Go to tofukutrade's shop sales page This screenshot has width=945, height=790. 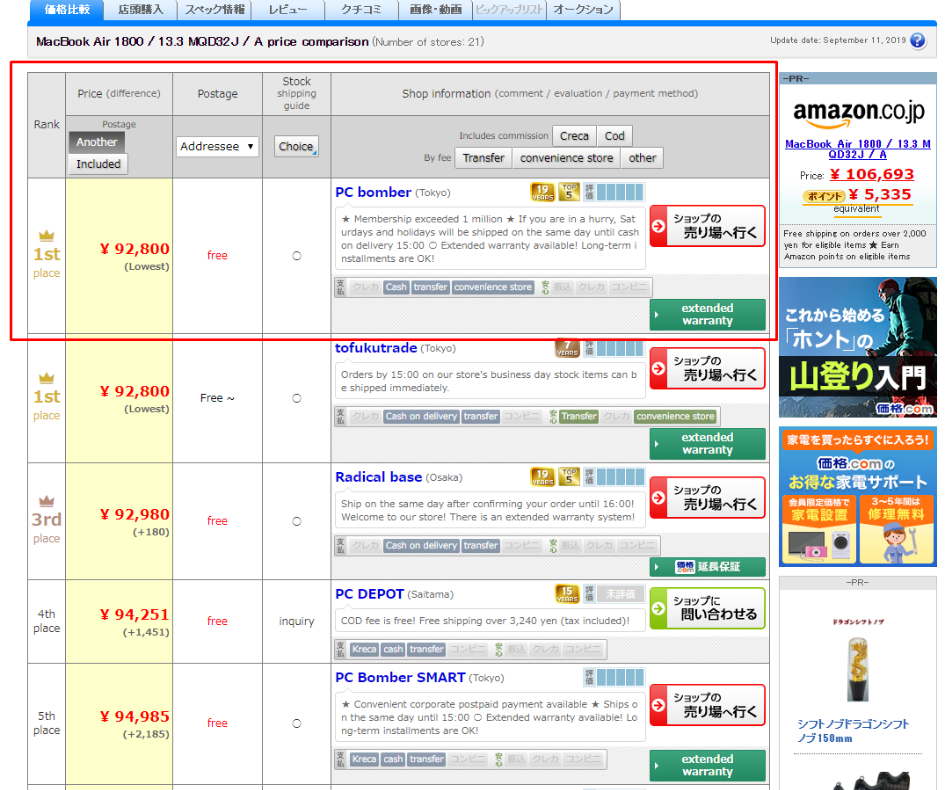click(708, 368)
